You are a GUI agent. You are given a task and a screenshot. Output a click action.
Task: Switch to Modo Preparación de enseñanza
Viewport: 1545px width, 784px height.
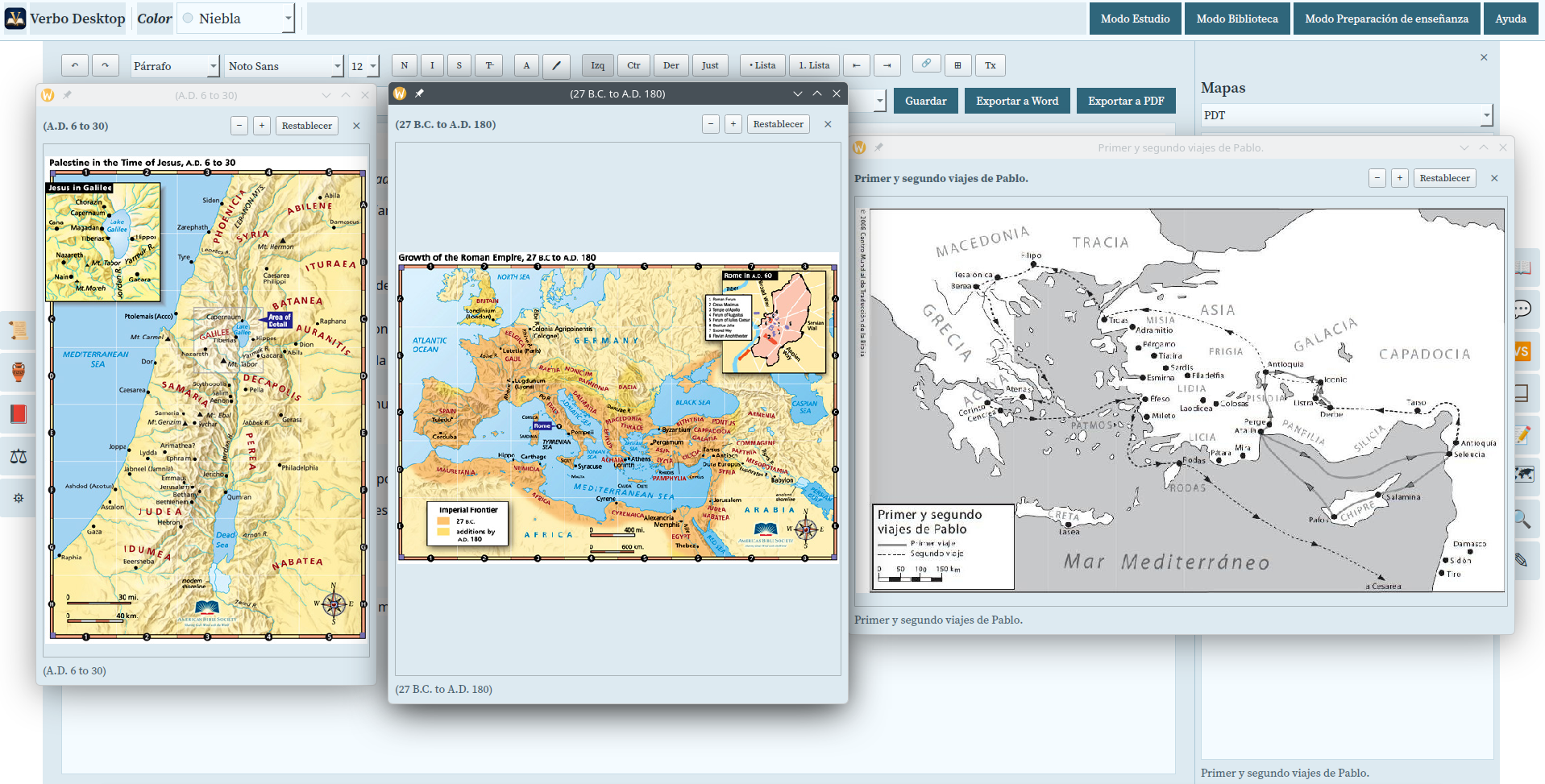coord(1386,19)
